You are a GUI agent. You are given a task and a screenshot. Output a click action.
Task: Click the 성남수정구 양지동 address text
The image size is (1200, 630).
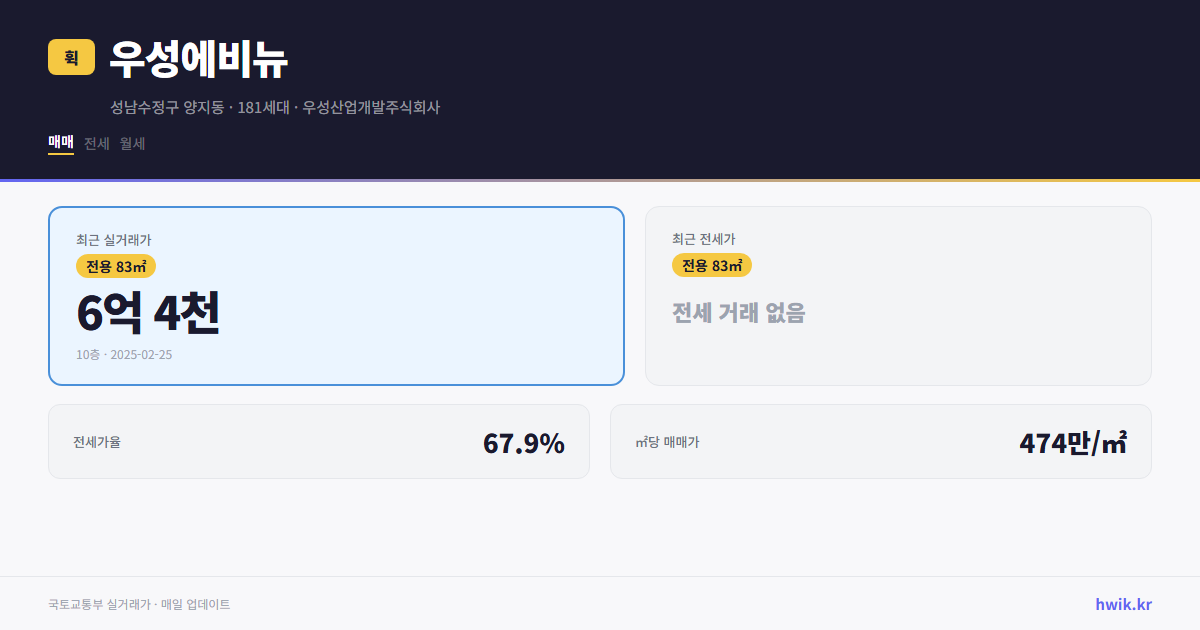tap(167, 108)
